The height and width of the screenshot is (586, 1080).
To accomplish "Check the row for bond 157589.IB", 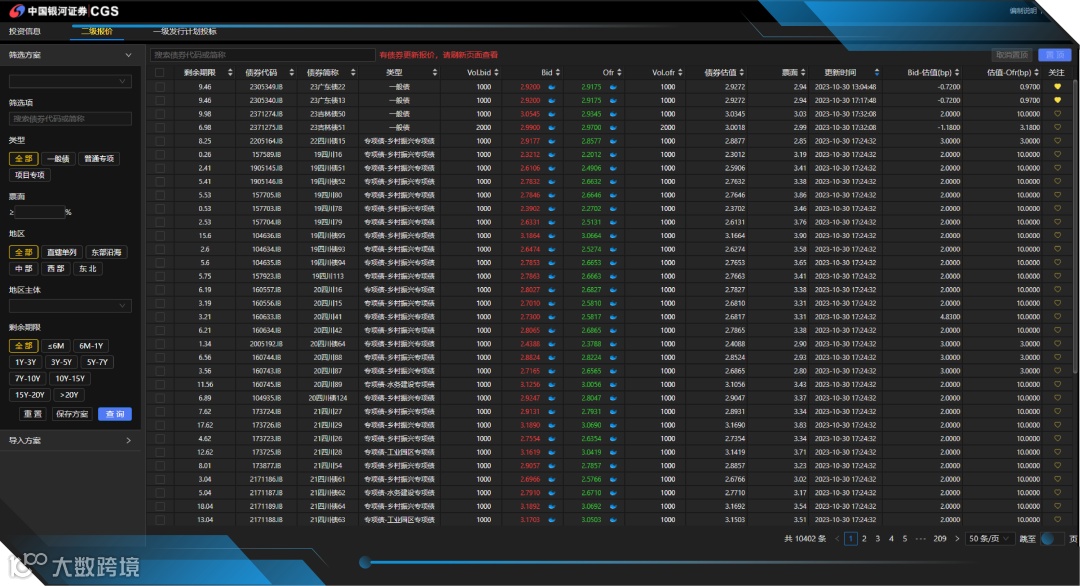I will (x=160, y=154).
